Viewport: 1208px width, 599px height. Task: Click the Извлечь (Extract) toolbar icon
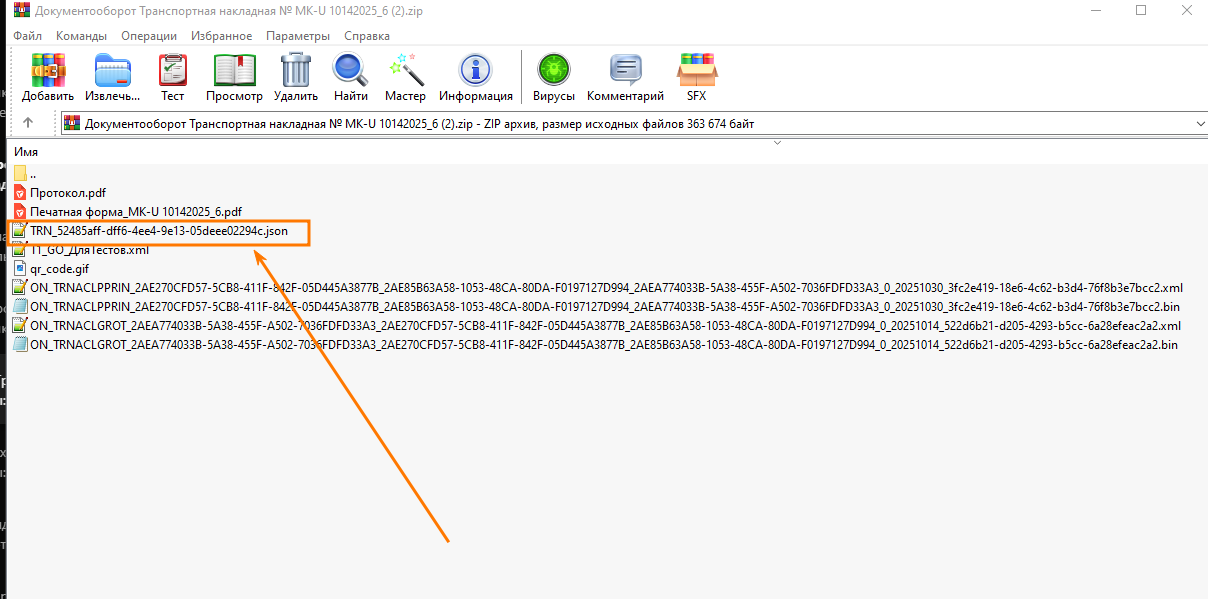tap(112, 70)
